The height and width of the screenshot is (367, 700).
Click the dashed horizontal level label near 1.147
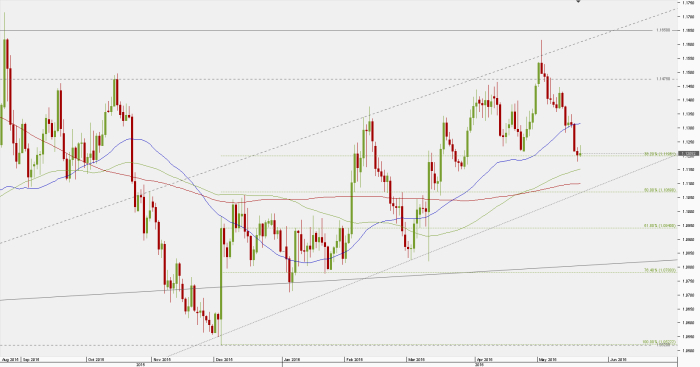pyautogui.click(x=663, y=79)
